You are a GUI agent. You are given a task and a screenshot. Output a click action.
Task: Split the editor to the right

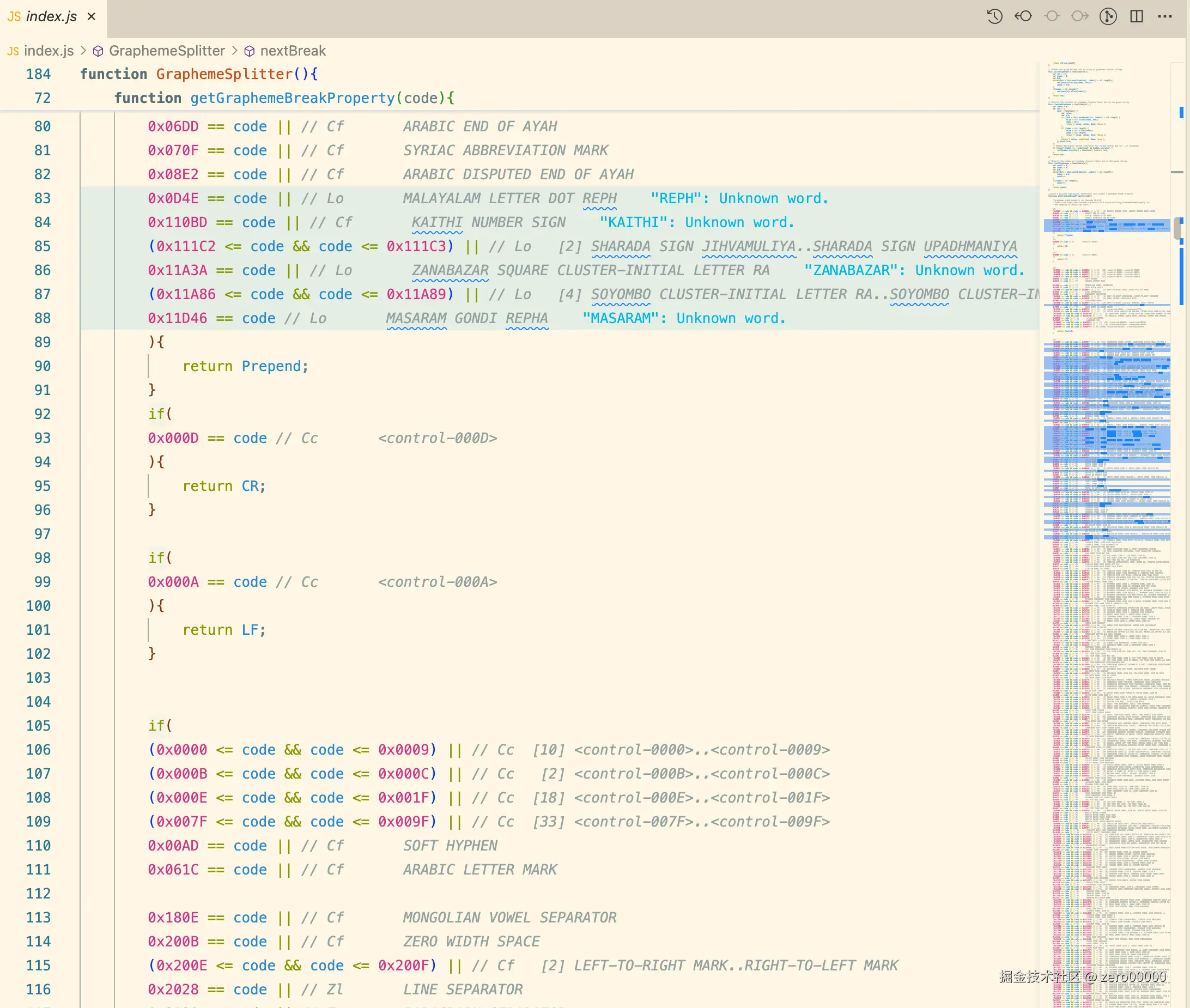click(x=1136, y=16)
